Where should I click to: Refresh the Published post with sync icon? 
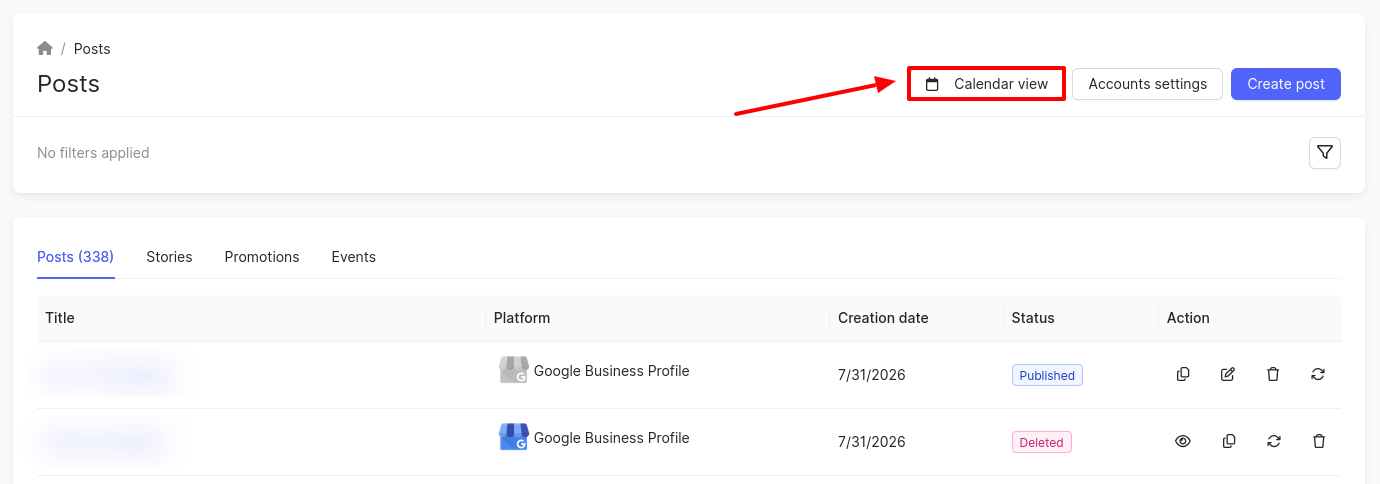click(1318, 374)
